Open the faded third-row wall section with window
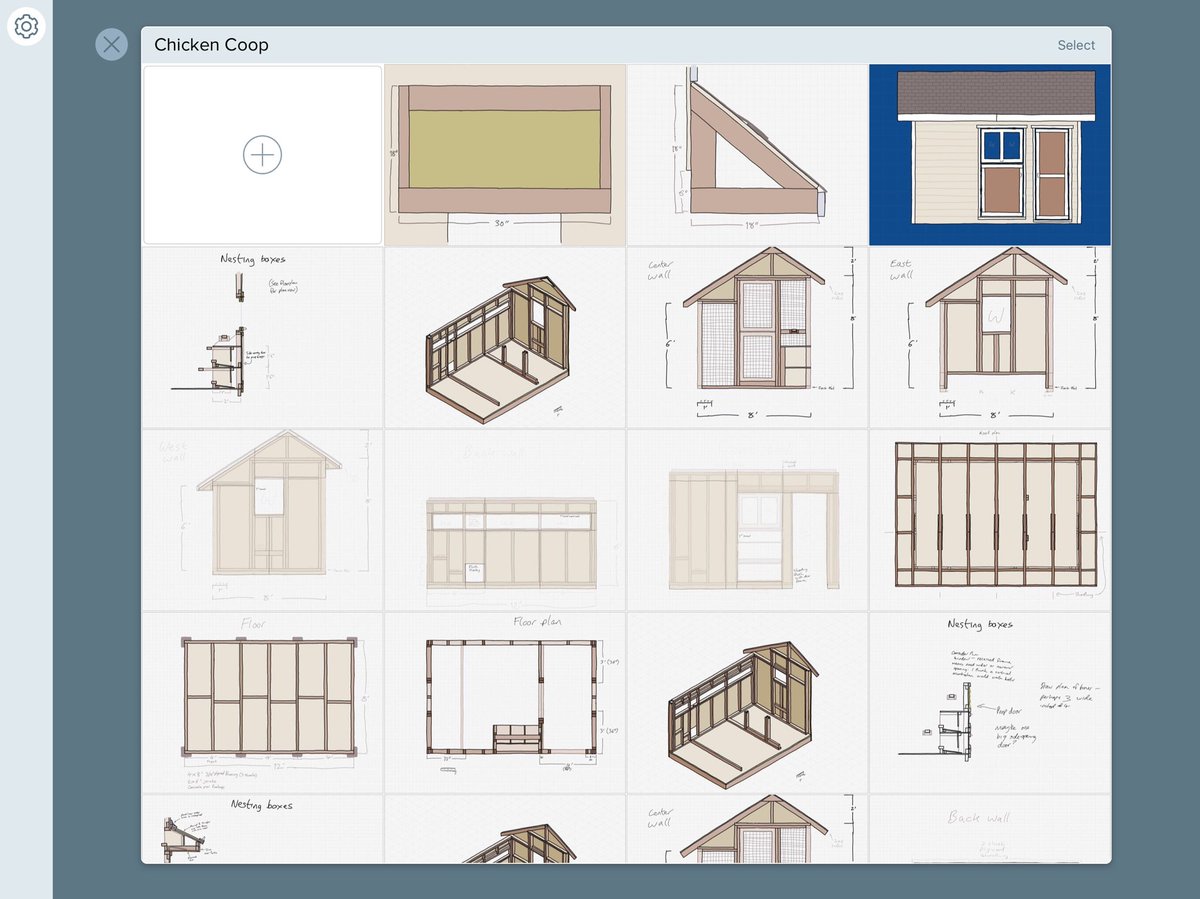The width and height of the screenshot is (1200, 899). pyautogui.click(x=748, y=520)
